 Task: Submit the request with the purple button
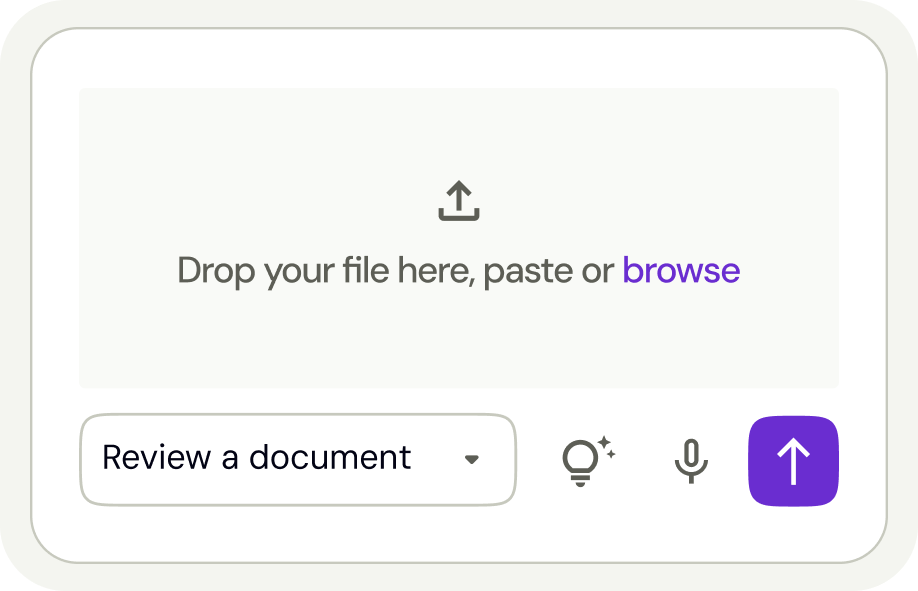click(793, 461)
